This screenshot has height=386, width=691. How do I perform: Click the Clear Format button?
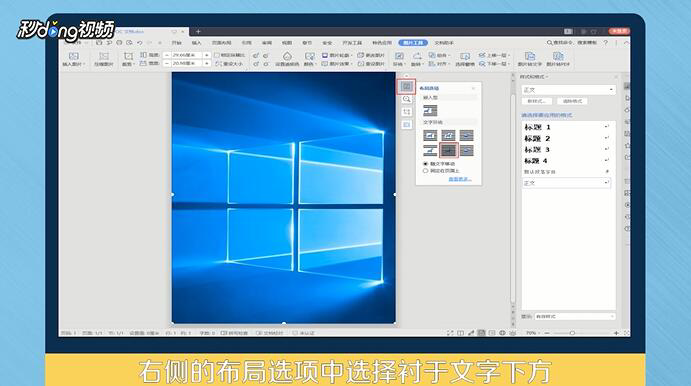point(572,101)
